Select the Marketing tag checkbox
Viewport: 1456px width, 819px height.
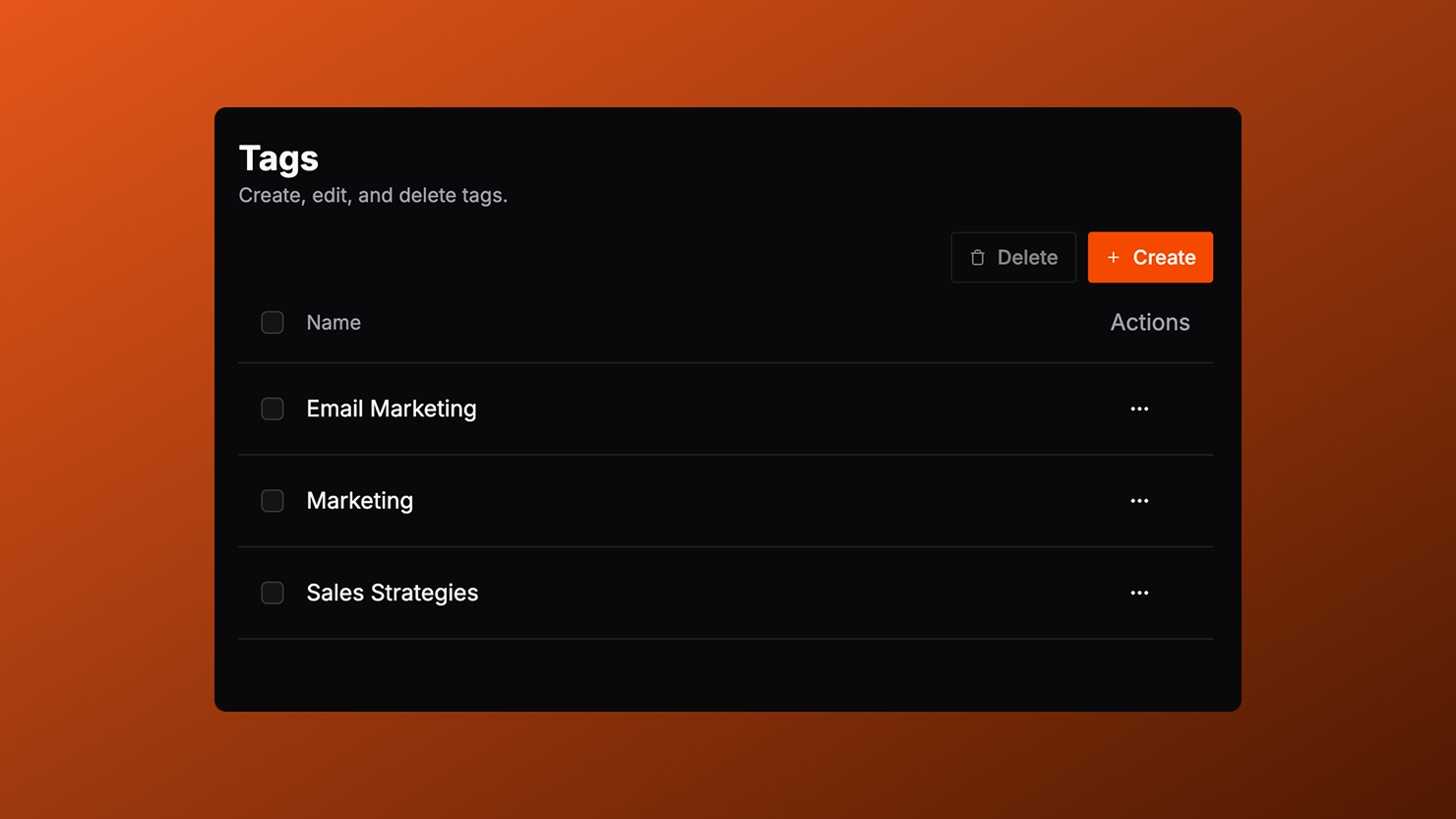tap(273, 501)
